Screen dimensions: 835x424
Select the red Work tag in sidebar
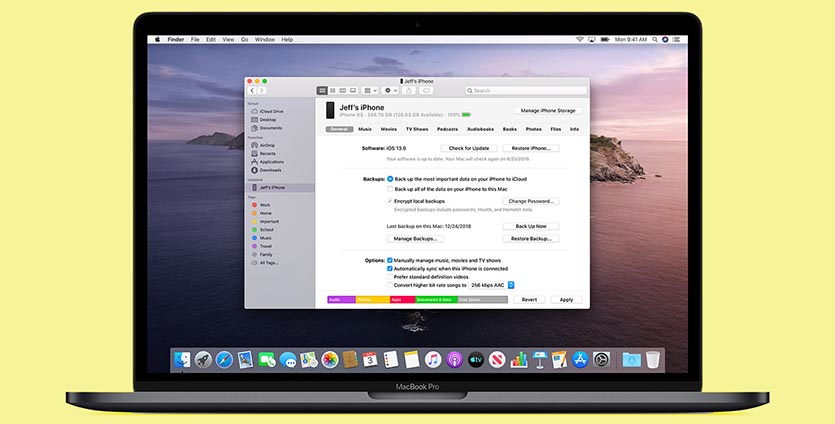coord(261,205)
